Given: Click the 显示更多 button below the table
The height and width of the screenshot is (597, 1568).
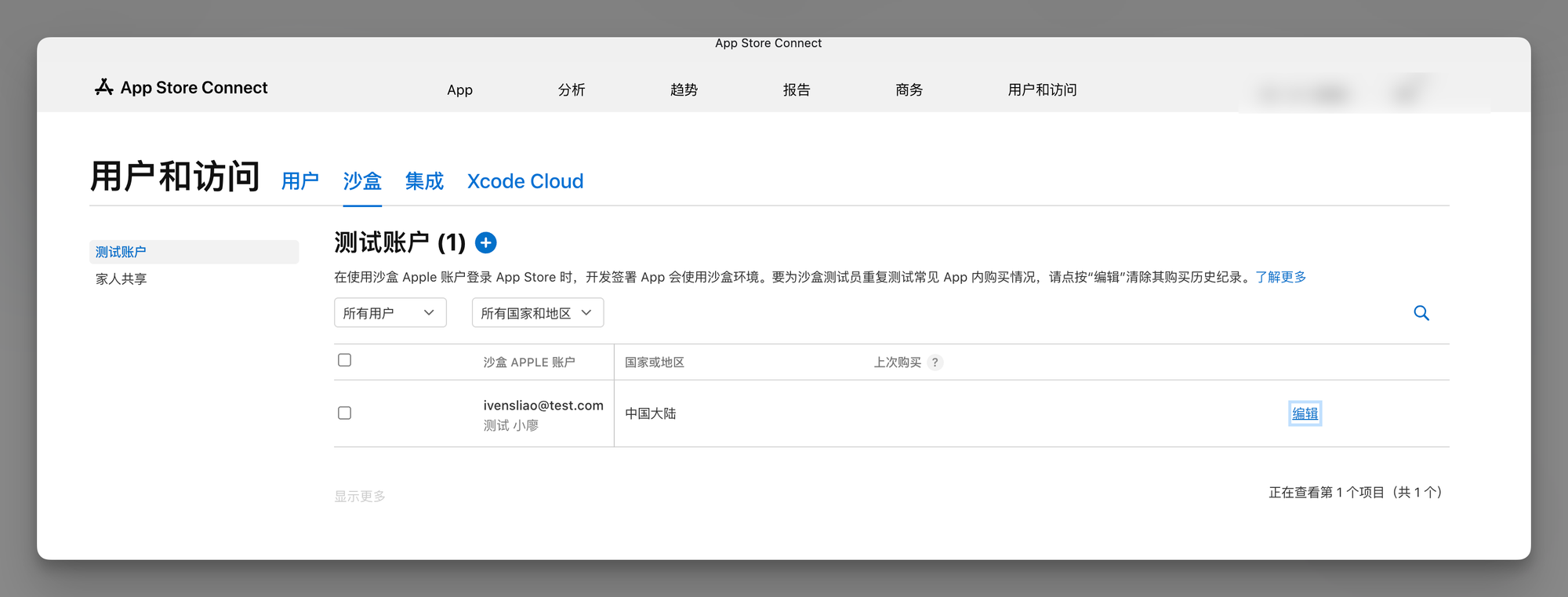Looking at the screenshot, I should pyautogui.click(x=360, y=497).
